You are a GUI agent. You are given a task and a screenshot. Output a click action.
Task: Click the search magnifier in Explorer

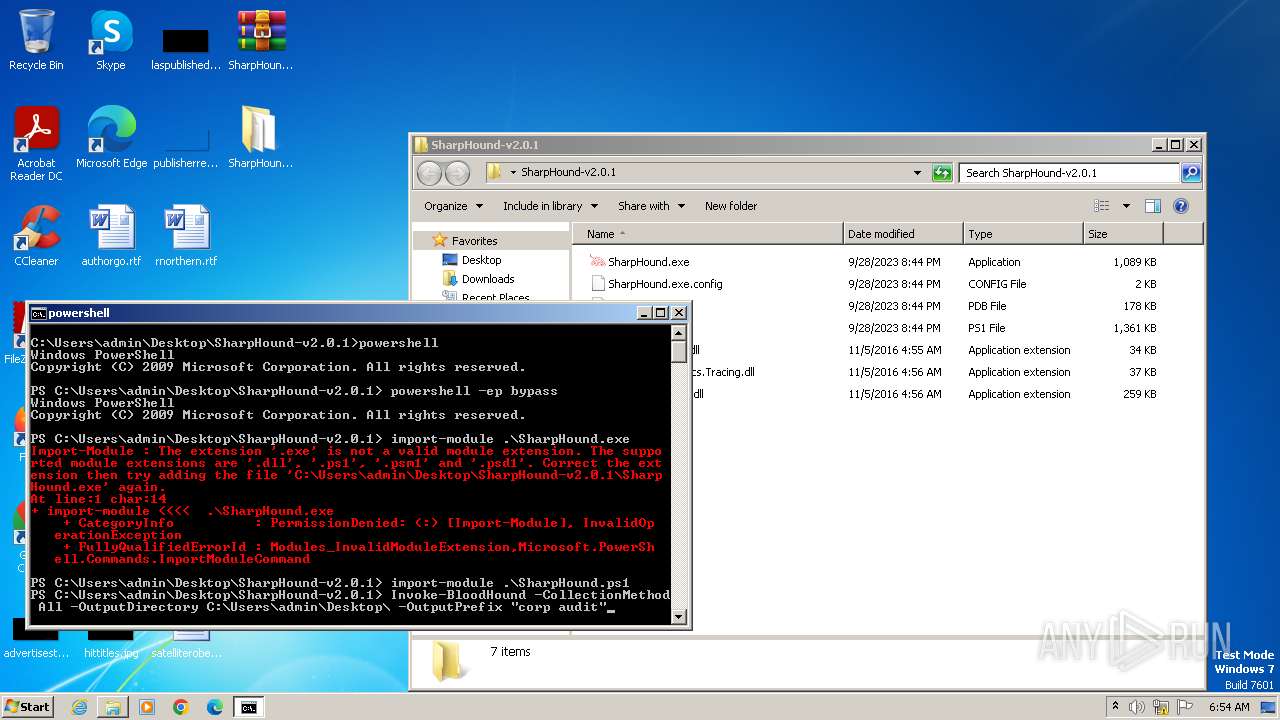(x=1190, y=173)
